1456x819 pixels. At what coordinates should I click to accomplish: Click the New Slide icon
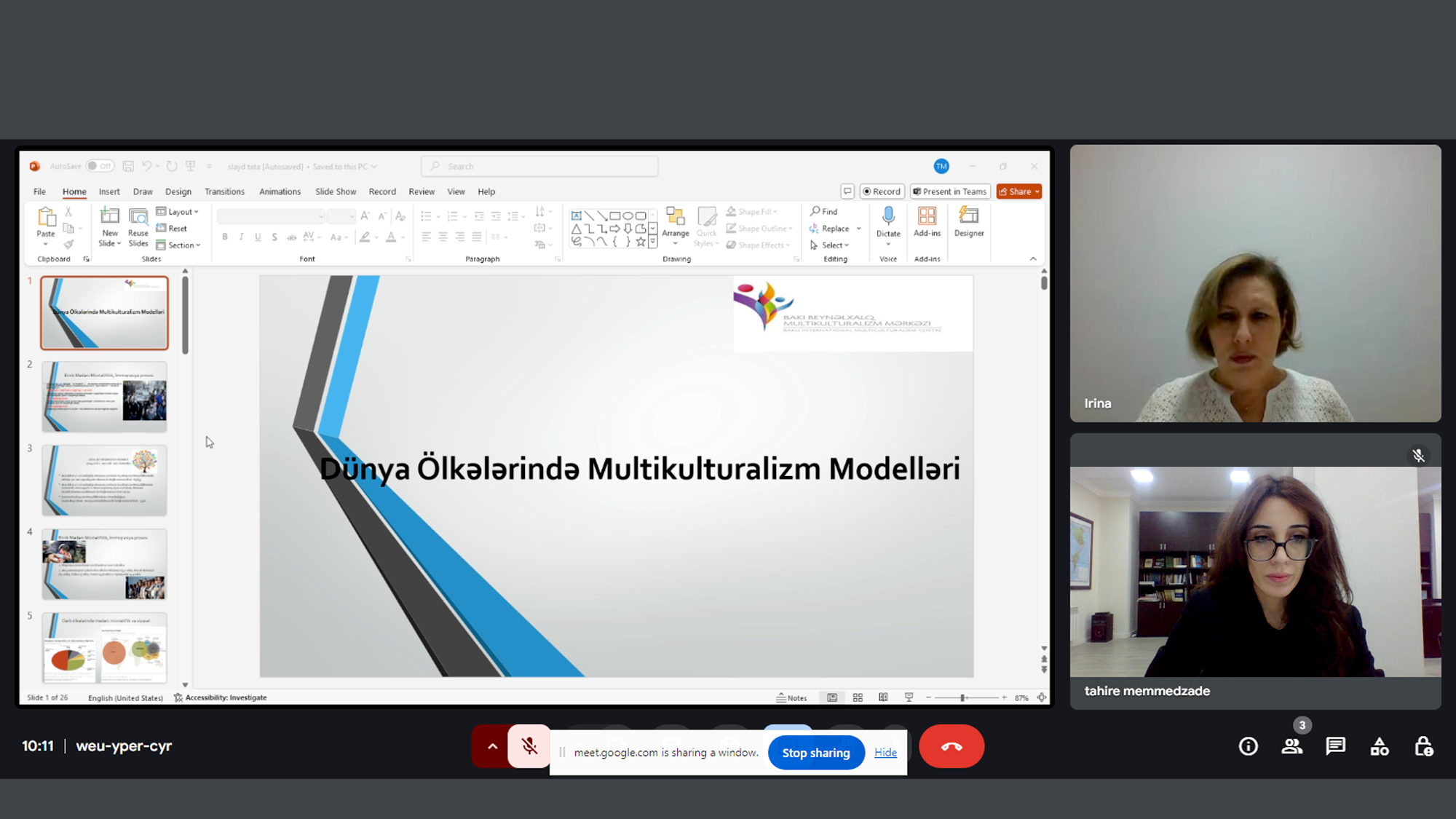[x=109, y=216]
